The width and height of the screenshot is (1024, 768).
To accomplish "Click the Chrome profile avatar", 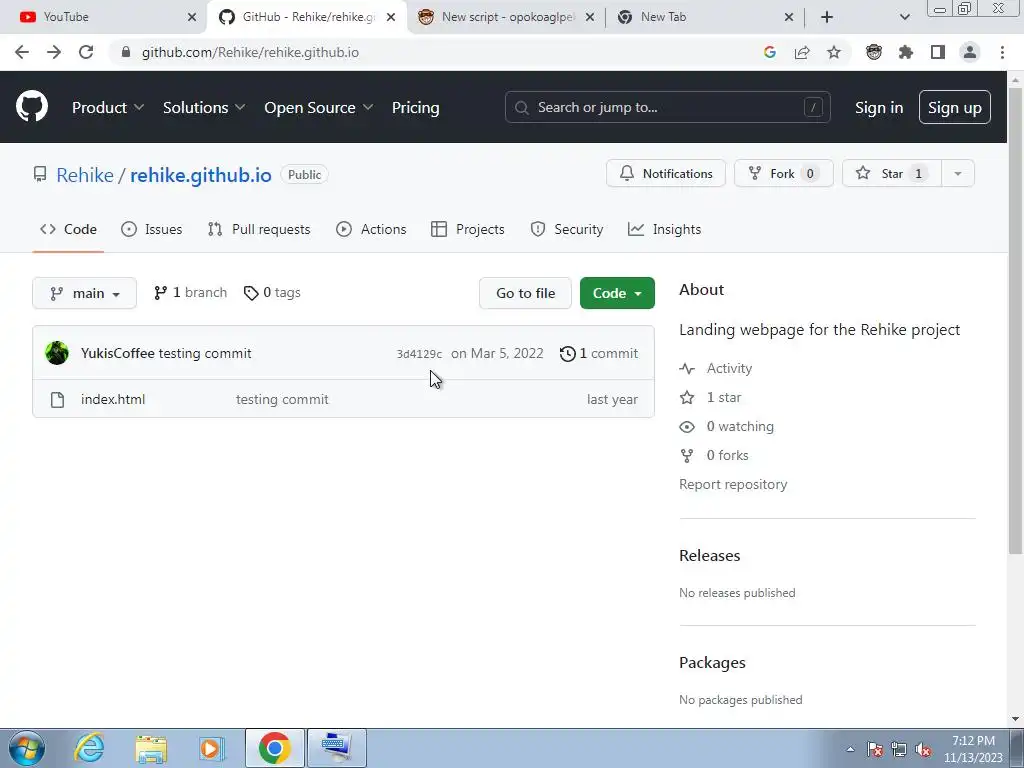I will tap(970, 52).
